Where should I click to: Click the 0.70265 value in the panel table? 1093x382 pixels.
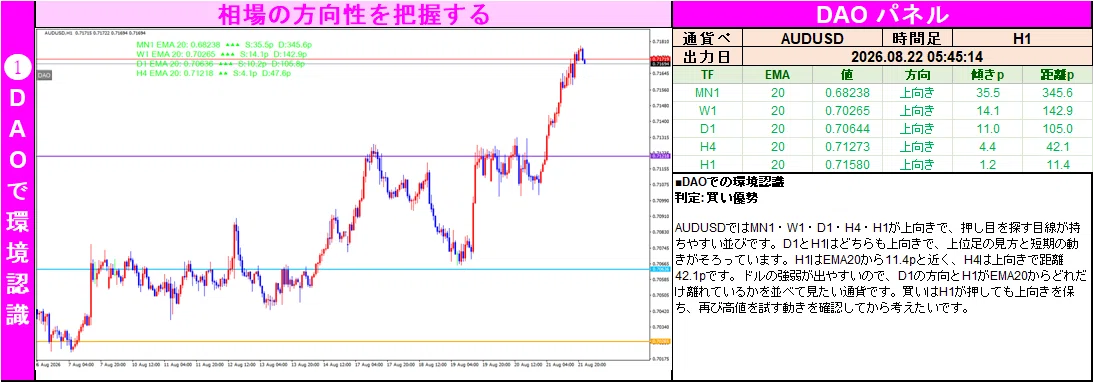(847, 111)
